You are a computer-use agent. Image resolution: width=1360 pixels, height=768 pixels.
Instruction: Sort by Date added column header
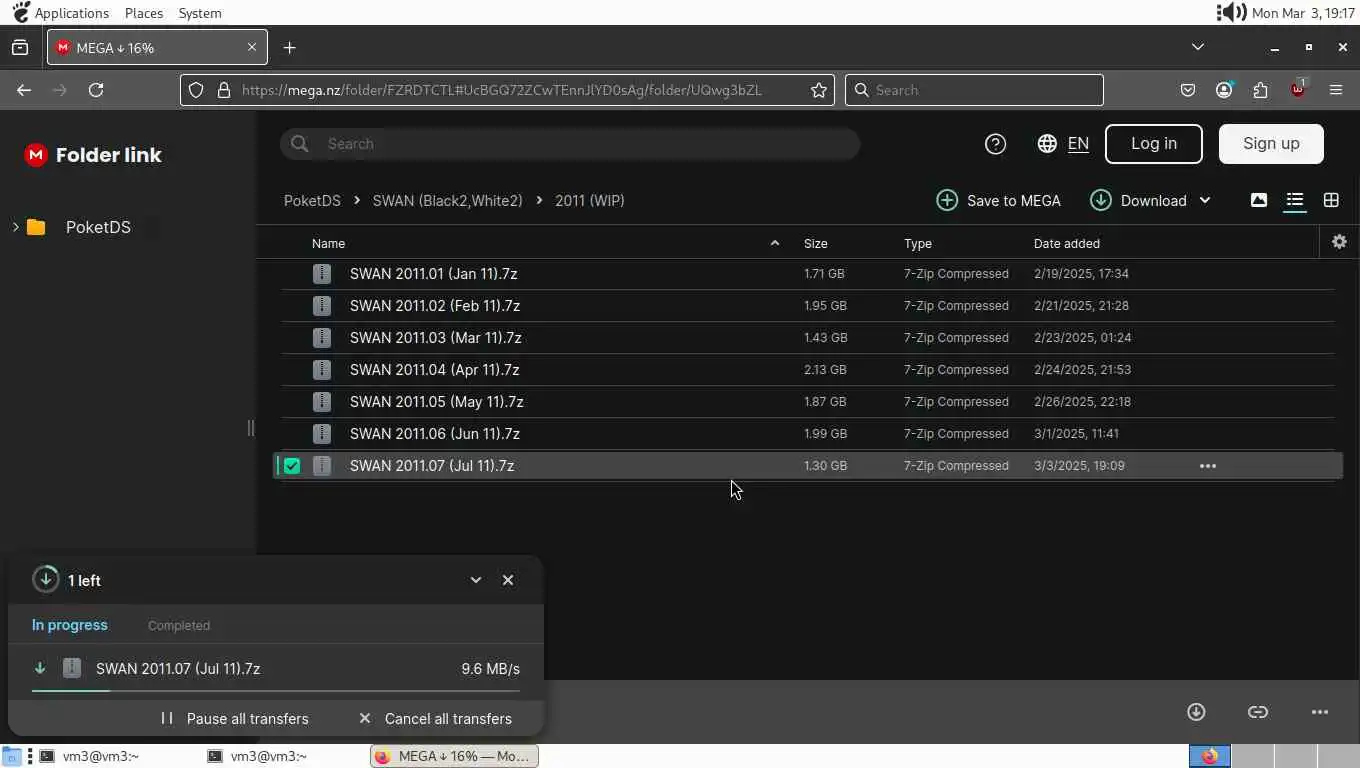coord(1067,243)
